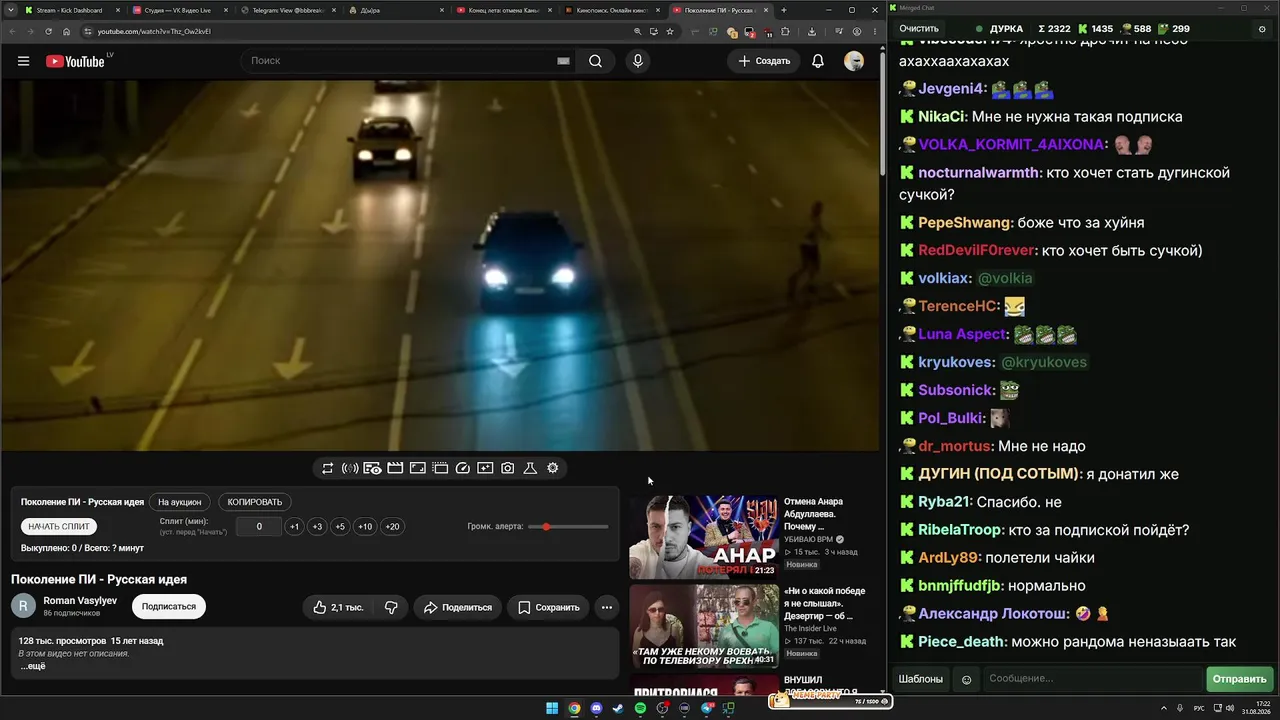Open Spotify from the taskbar
Image resolution: width=1280 pixels, height=720 pixels.
tap(640, 709)
